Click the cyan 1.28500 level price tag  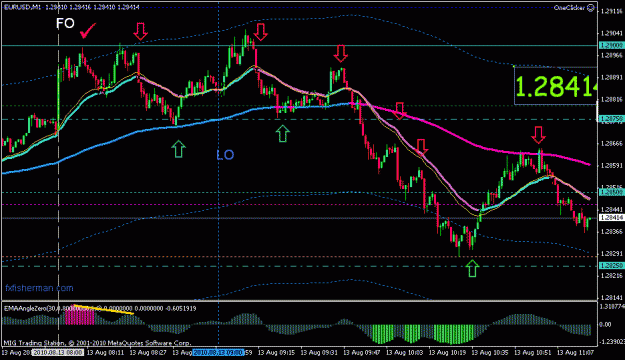[x=611, y=193]
